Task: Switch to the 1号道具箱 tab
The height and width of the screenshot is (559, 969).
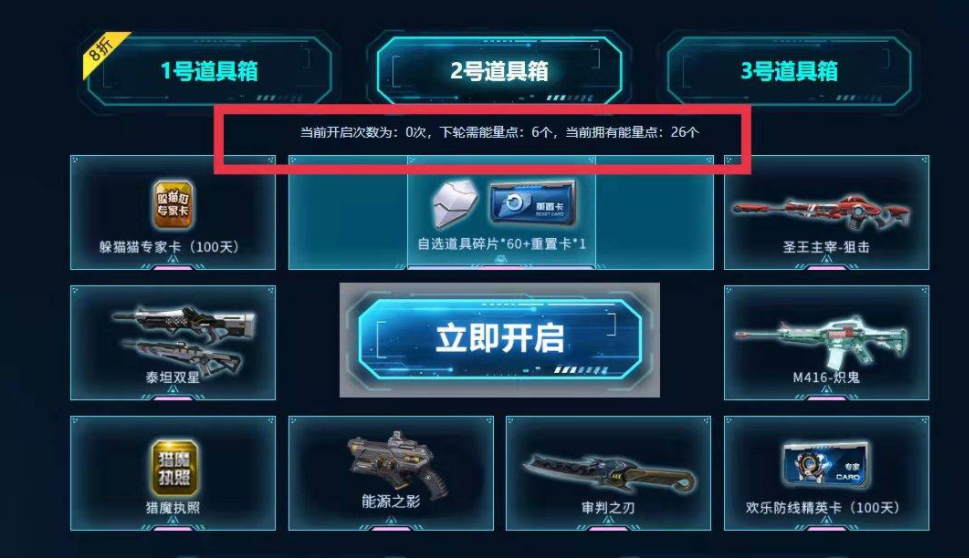Action: pos(209,70)
